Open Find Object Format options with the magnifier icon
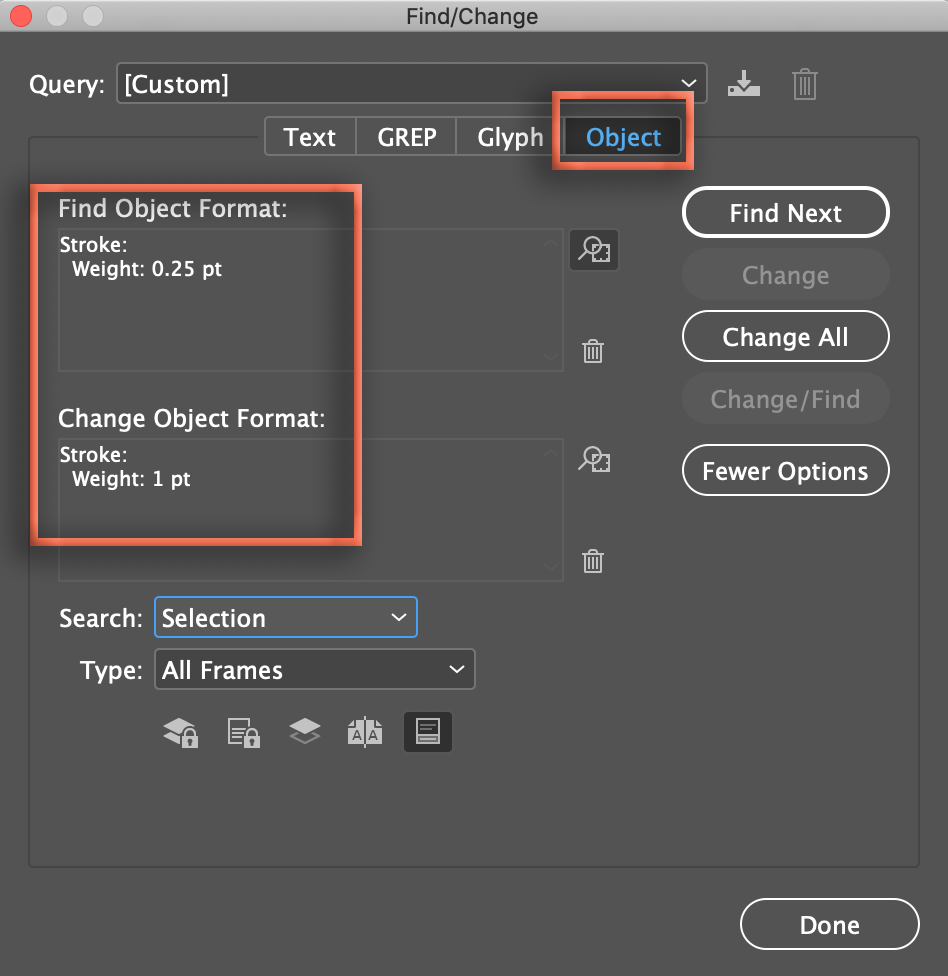This screenshot has width=948, height=976. (x=594, y=250)
